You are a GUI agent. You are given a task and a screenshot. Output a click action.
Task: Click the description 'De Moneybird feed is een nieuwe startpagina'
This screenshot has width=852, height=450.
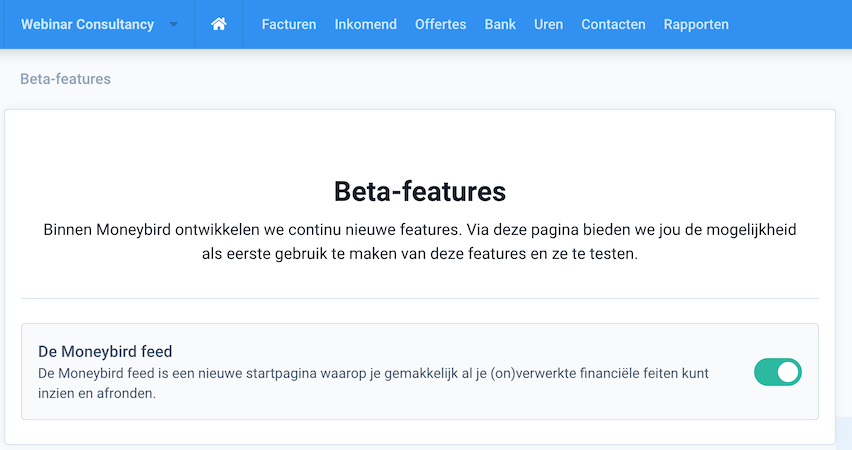(x=373, y=383)
